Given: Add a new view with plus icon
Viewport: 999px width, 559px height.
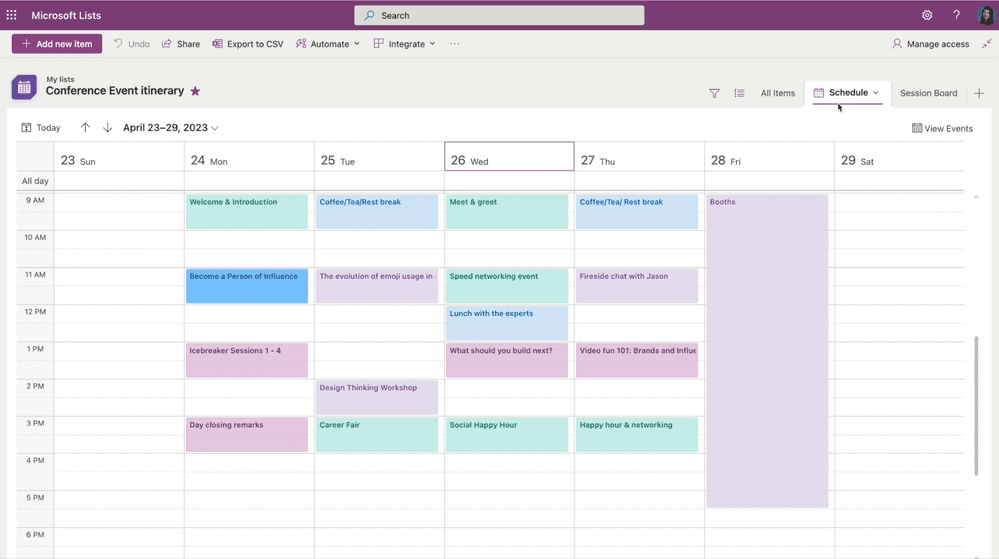Looking at the screenshot, I should click(979, 93).
